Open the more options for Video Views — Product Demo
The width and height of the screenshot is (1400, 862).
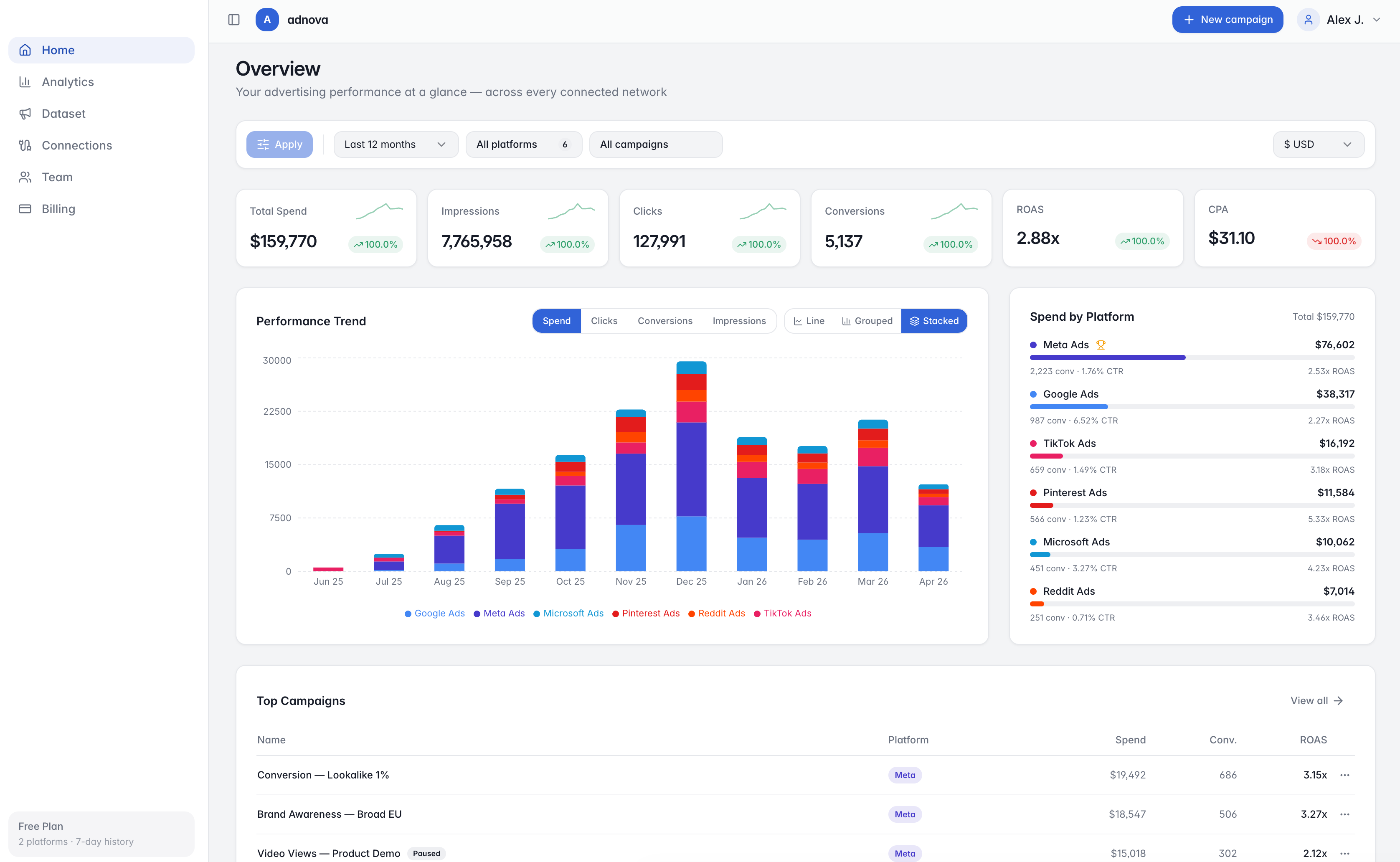[x=1345, y=854]
